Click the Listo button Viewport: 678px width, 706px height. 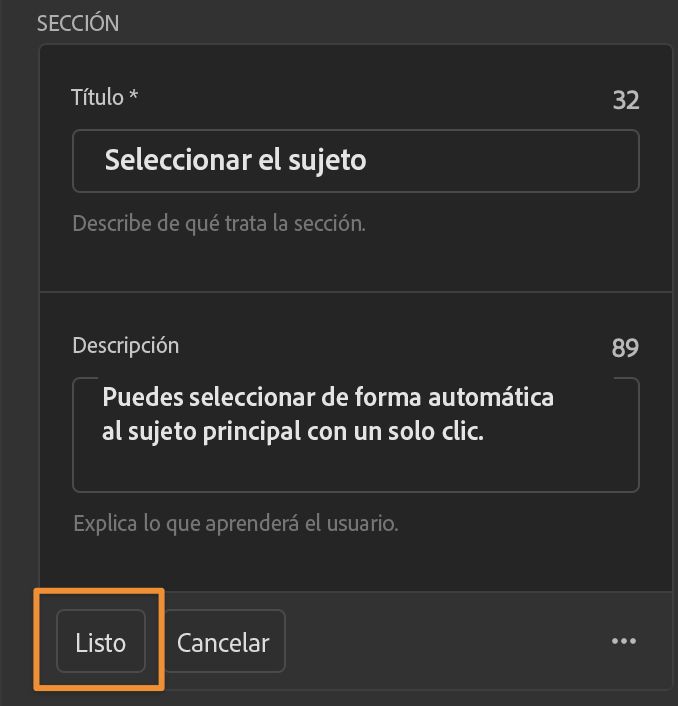(x=101, y=642)
